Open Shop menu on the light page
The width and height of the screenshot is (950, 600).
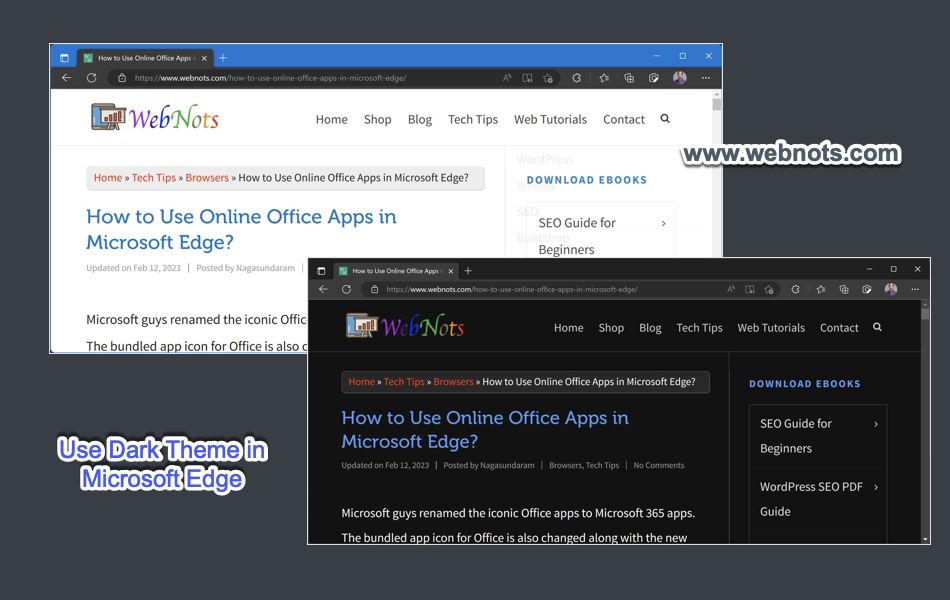coord(377,119)
